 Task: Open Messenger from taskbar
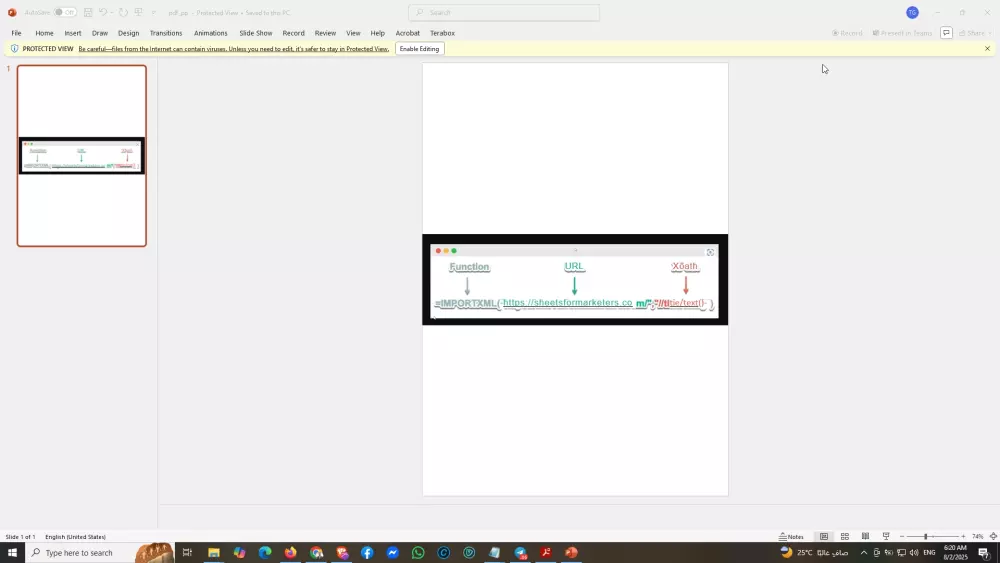(393, 553)
